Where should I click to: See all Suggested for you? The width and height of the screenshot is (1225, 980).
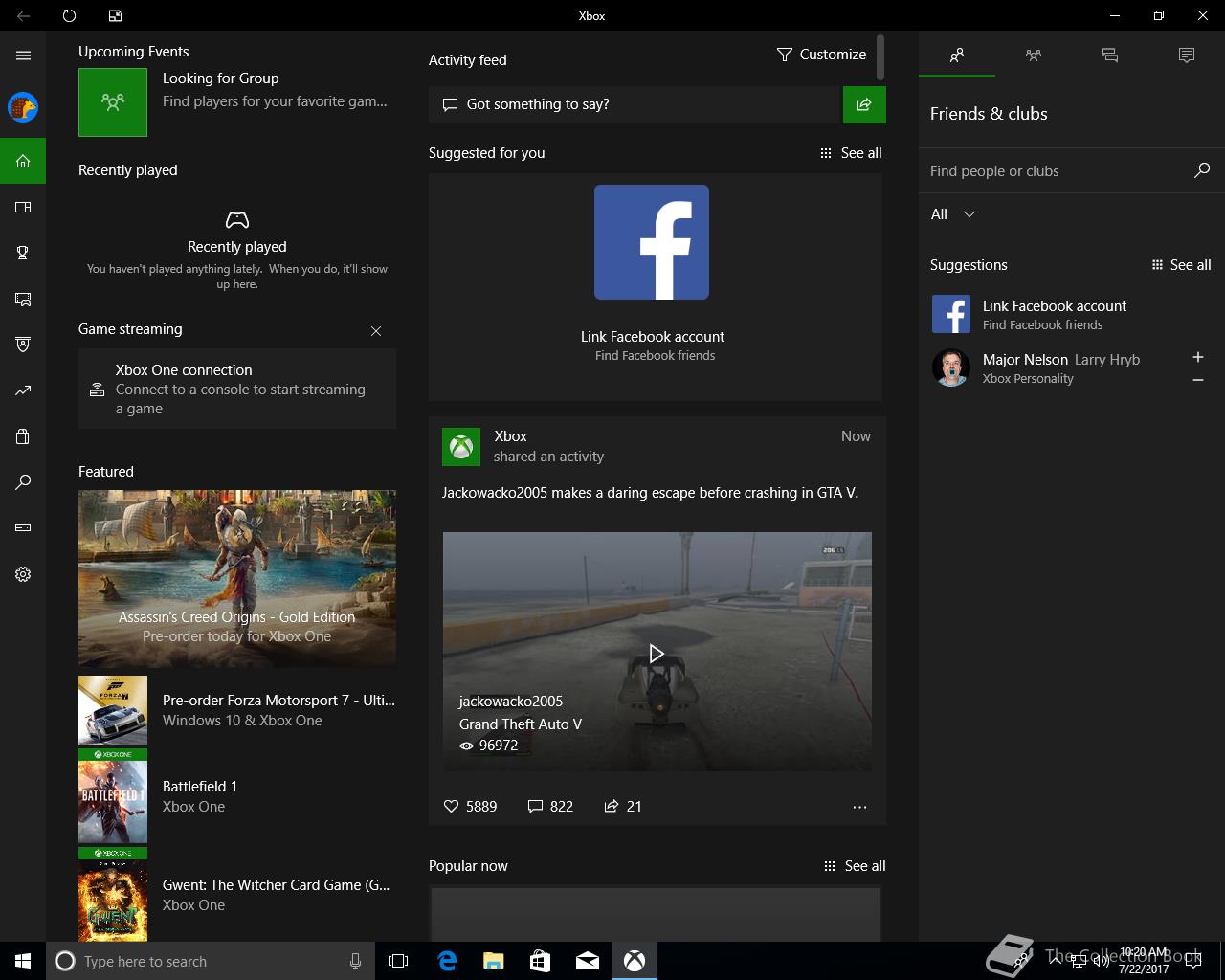(x=851, y=153)
